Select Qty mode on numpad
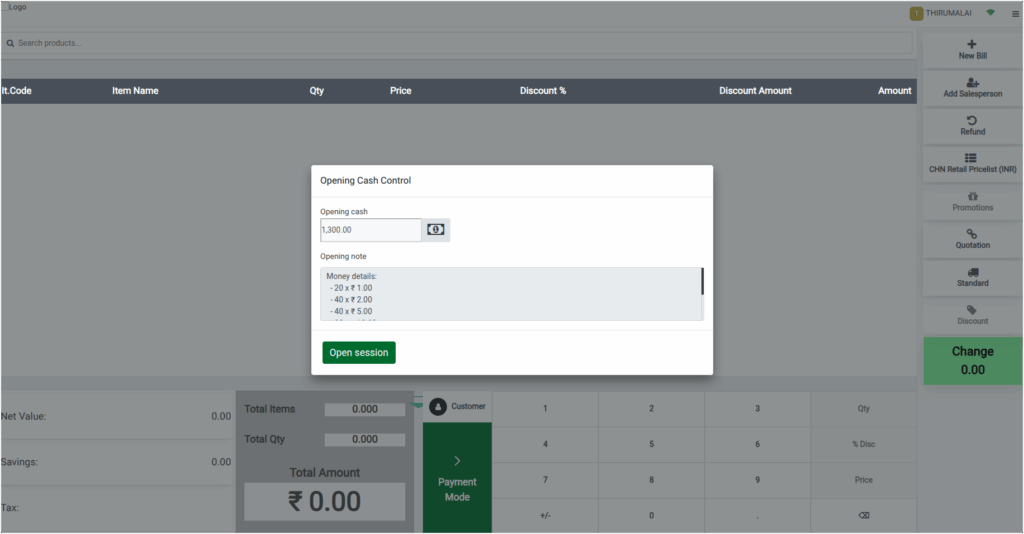Viewport: 1024px width, 534px height. click(x=863, y=409)
